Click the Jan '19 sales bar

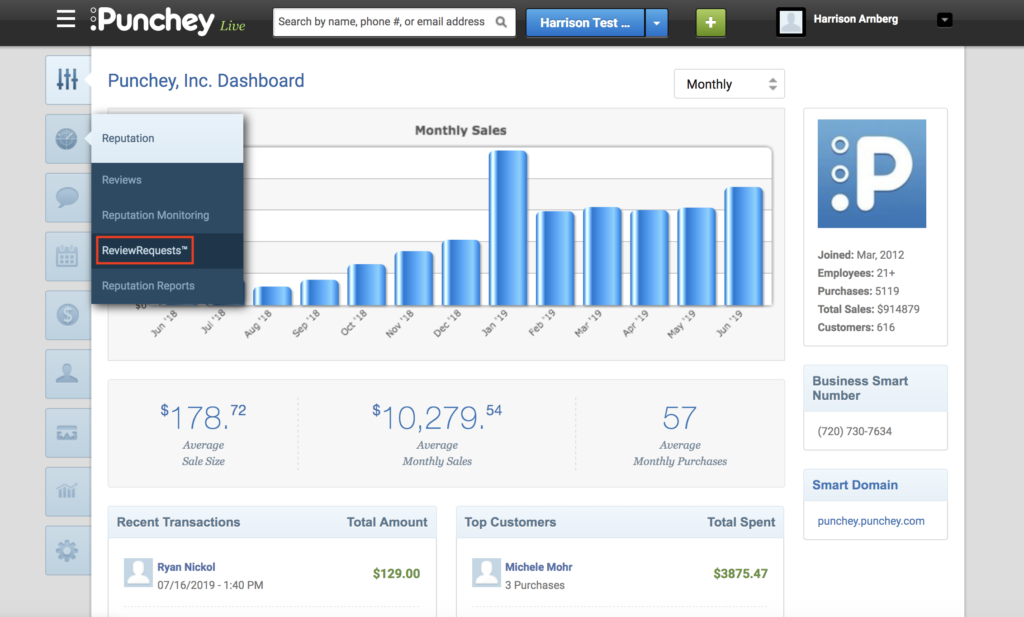click(x=508, y=228)
